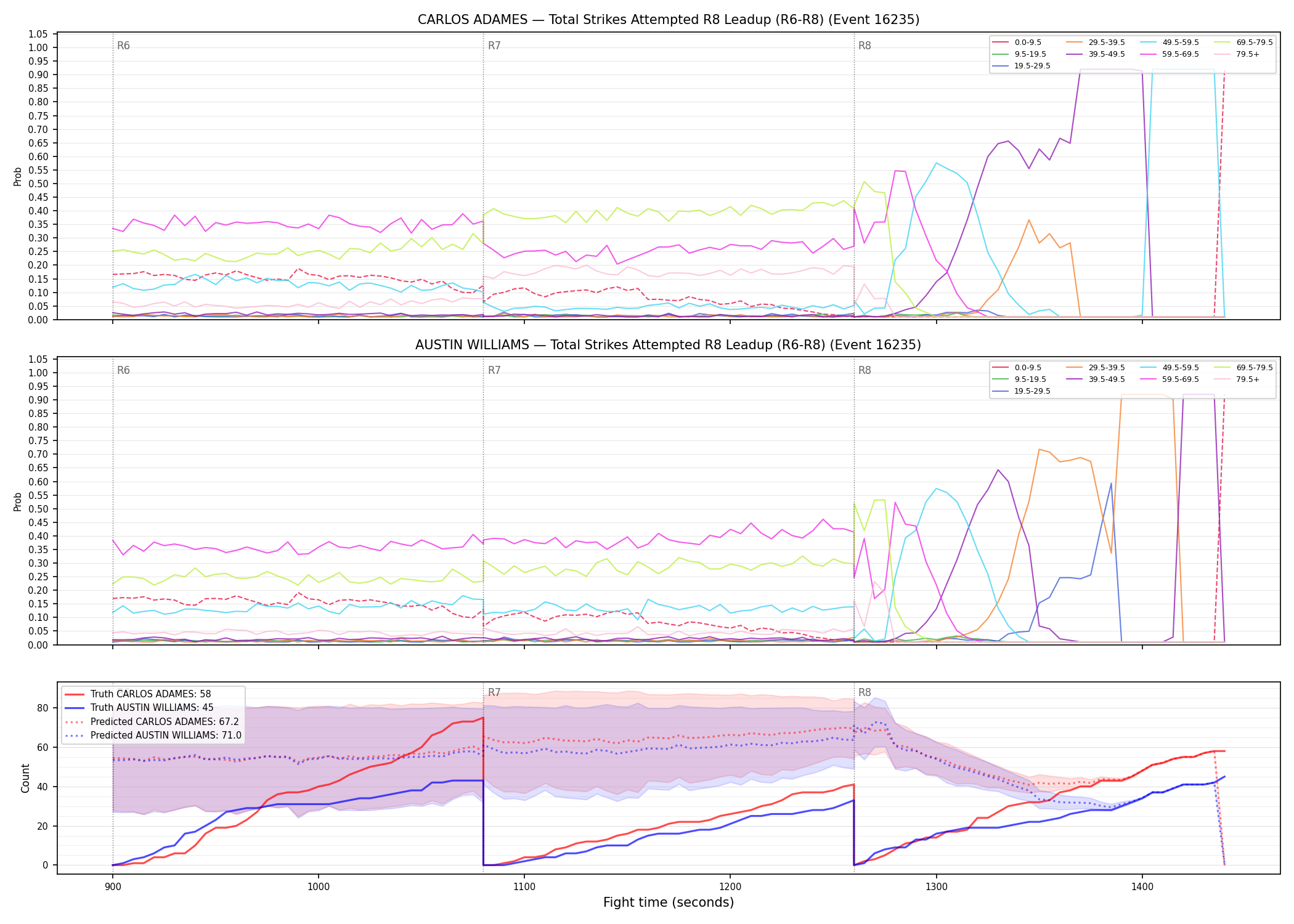Select 69.5-79.5 legend entry in Carlos Adames chart

(x=1243, y=43)
